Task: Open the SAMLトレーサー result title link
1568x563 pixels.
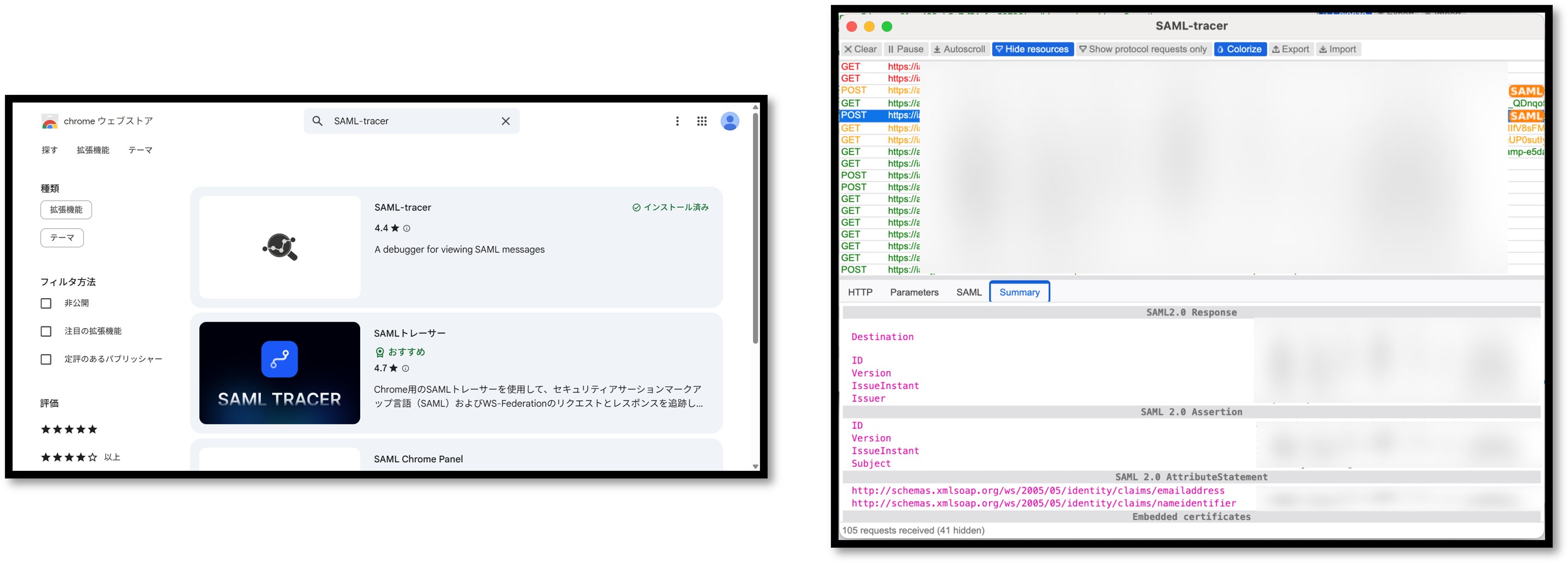Action: [410, 334]
